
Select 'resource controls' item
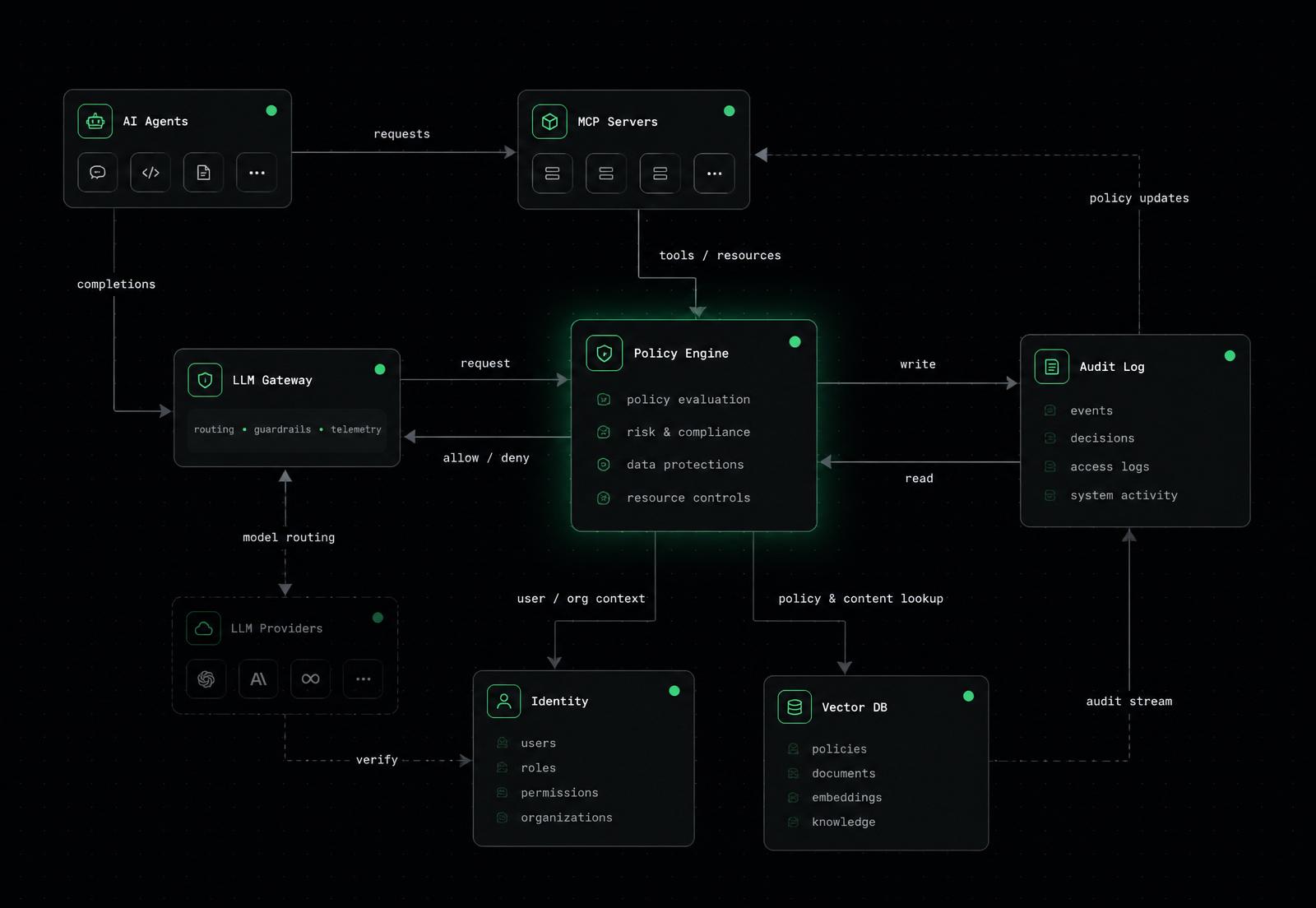click(688, 498)
